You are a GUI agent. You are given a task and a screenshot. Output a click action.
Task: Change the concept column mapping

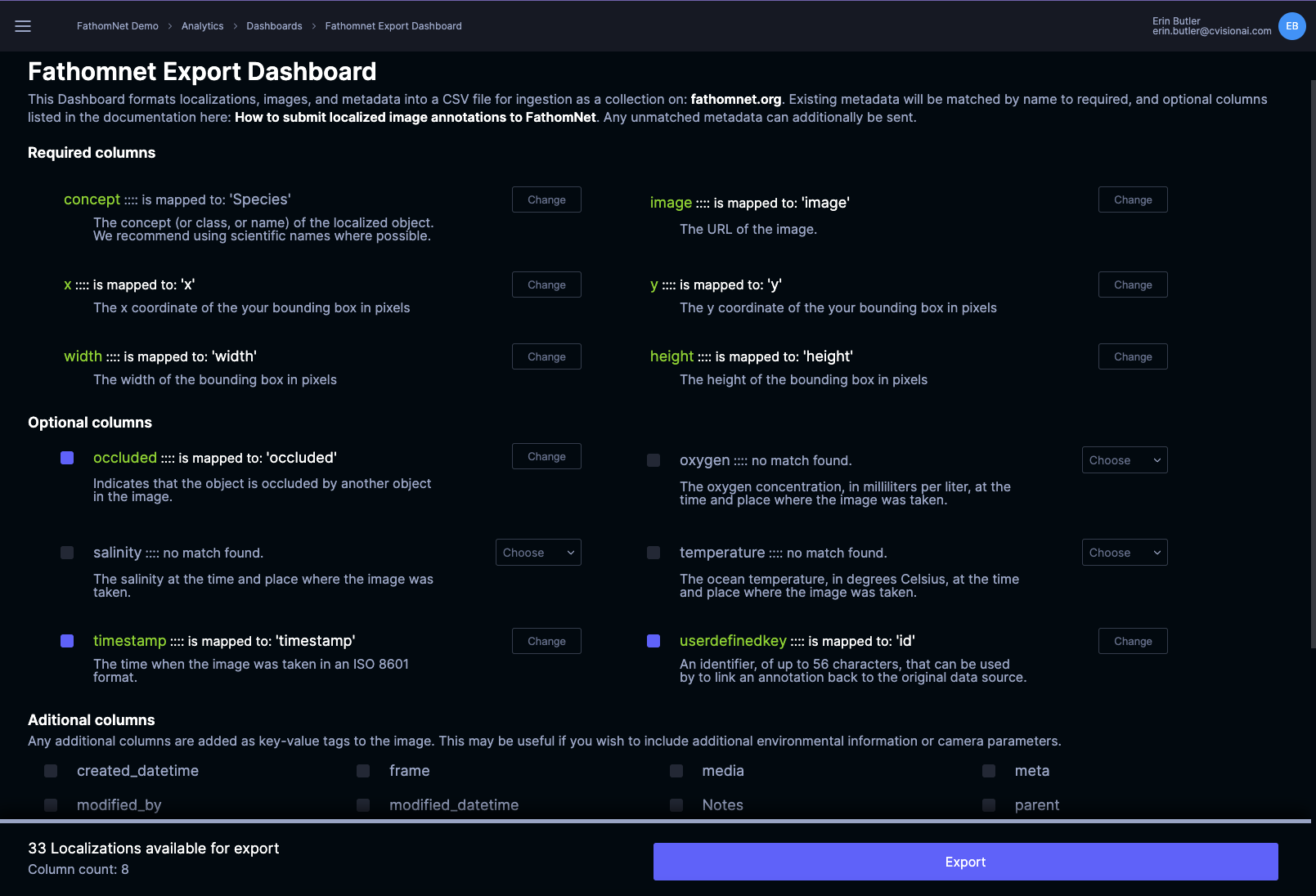pyautogui.click(x=546, y=199)
